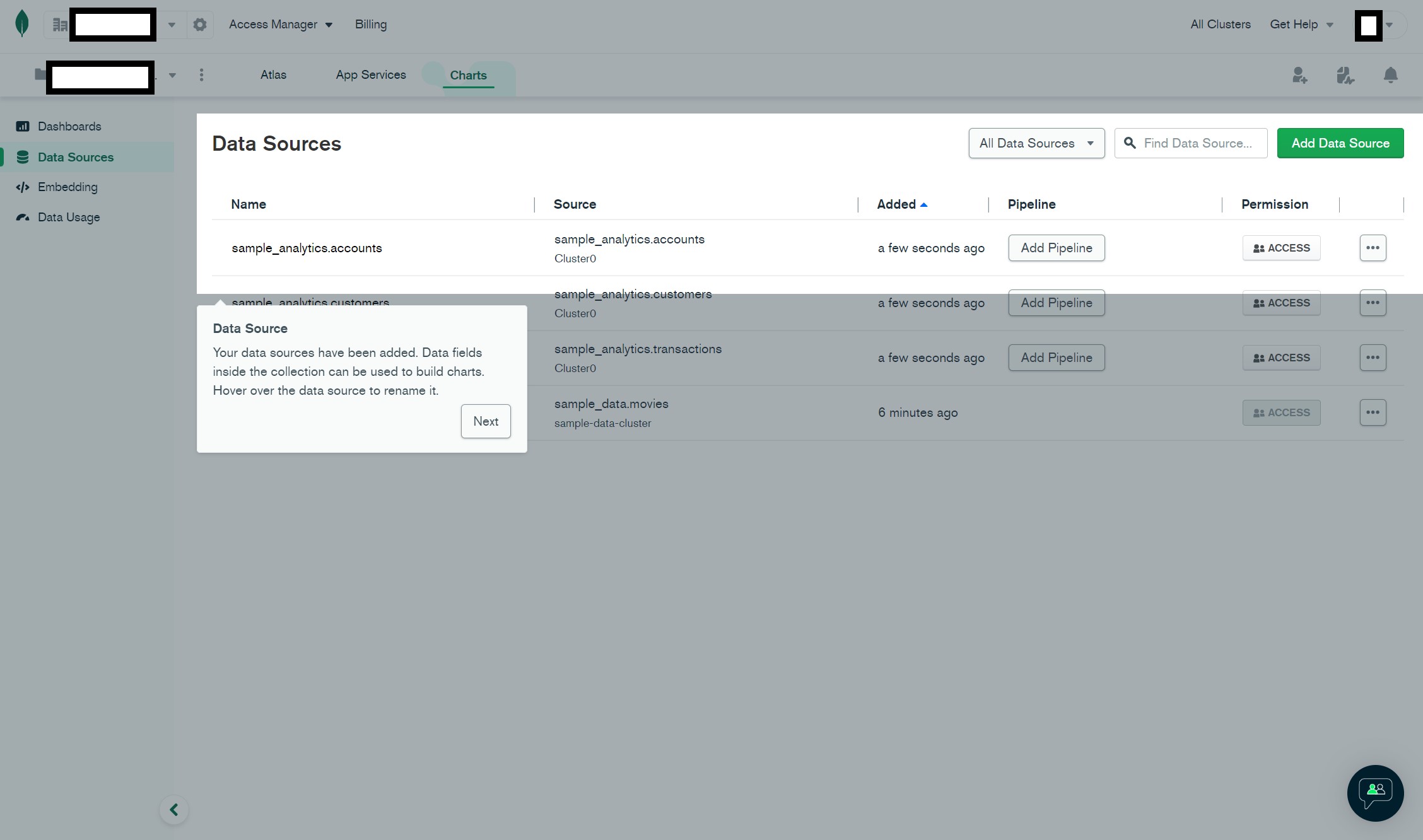Switch to the Atlas tab
This screenshot has width=1423, height=840.
pyautogui.click(x=273, y=74)
